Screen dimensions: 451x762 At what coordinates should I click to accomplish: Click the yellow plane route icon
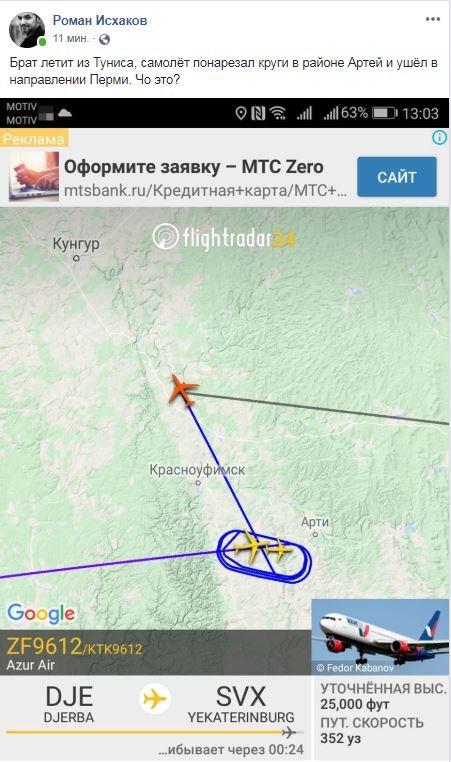(x=155, y=699)
